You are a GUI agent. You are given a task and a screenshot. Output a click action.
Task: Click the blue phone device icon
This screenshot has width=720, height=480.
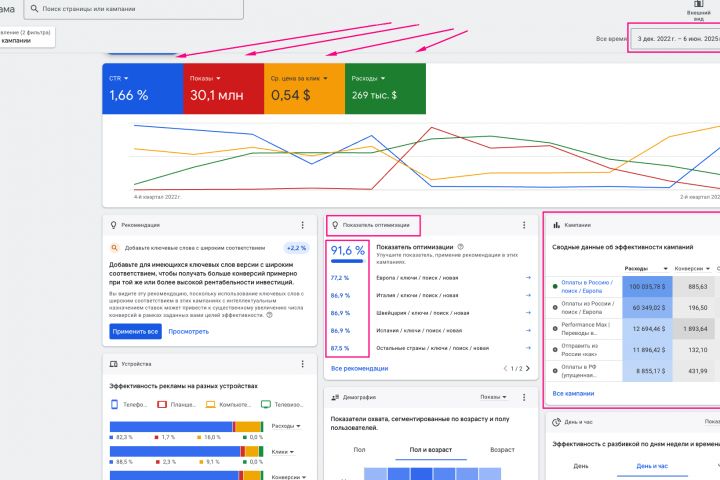pos(114,404)
